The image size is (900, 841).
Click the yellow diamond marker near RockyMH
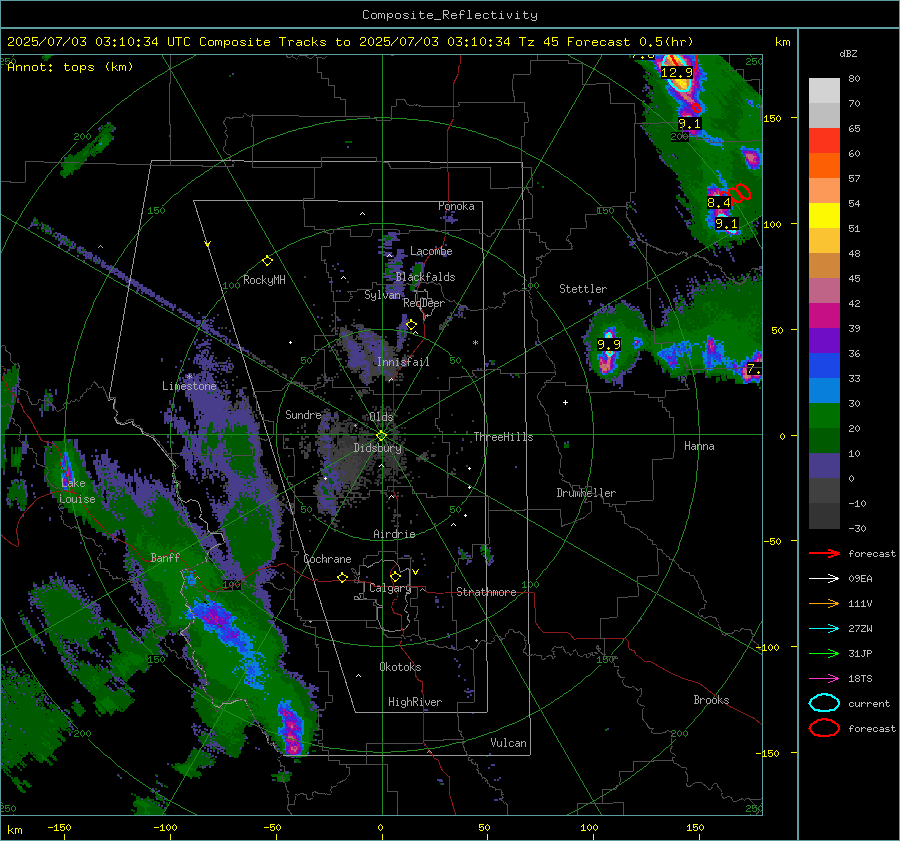267,261
